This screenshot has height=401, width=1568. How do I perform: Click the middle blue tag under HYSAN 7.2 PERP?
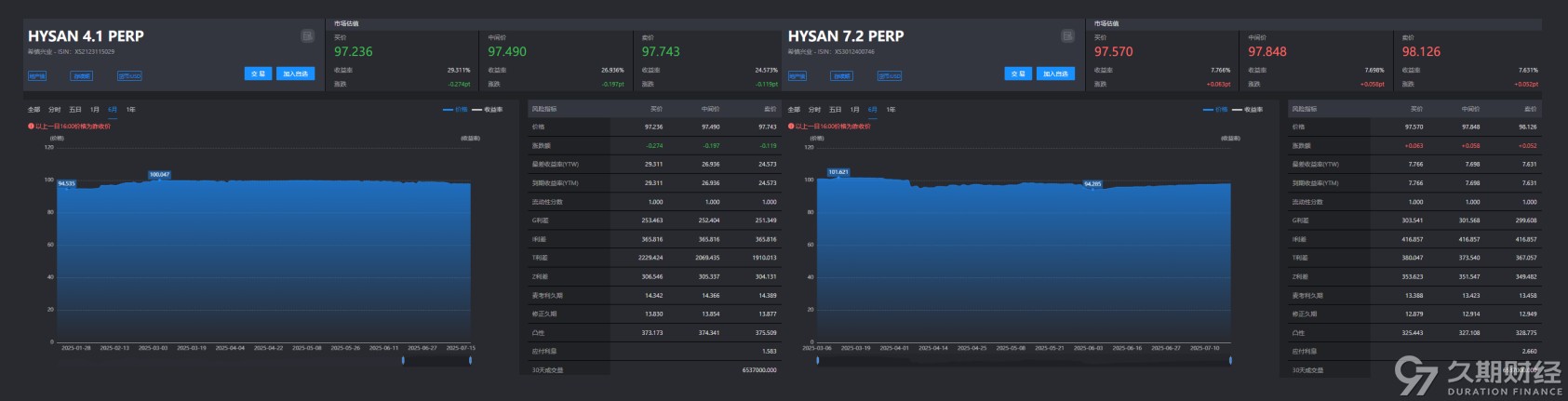click(x=842, y=76)
